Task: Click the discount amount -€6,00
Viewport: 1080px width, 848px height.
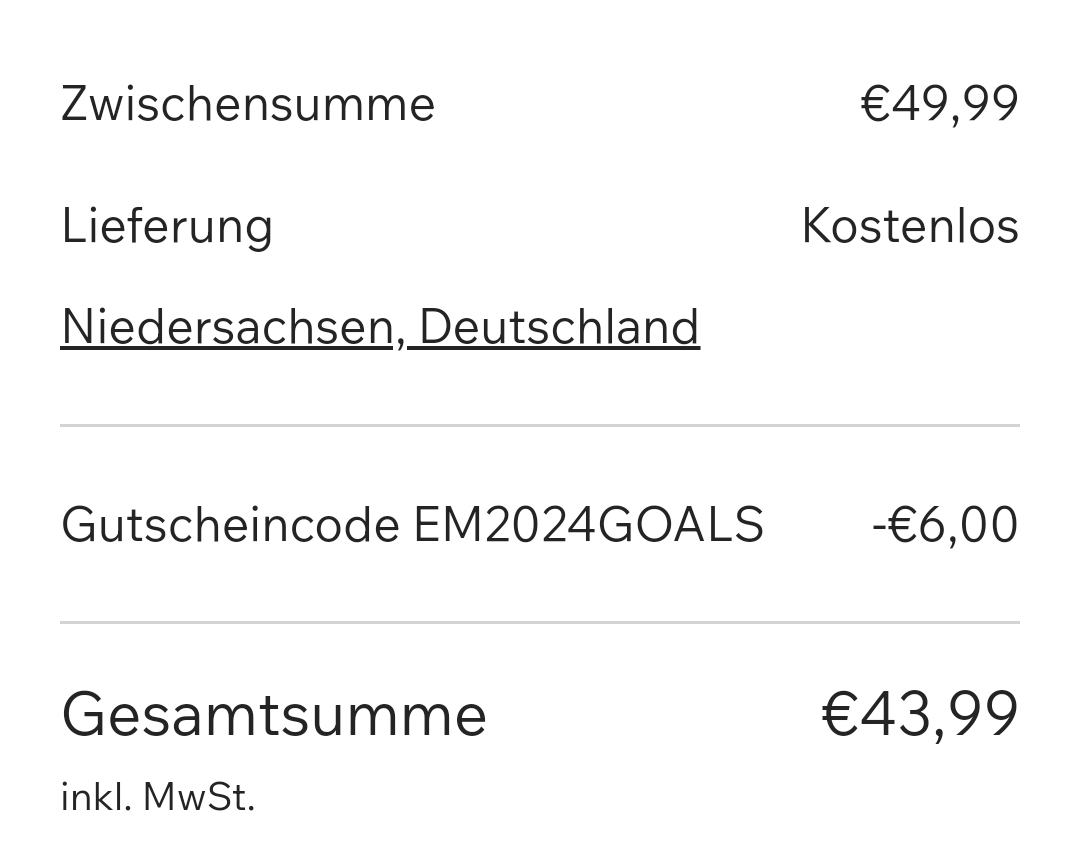Action: click(x=945, y=525)
